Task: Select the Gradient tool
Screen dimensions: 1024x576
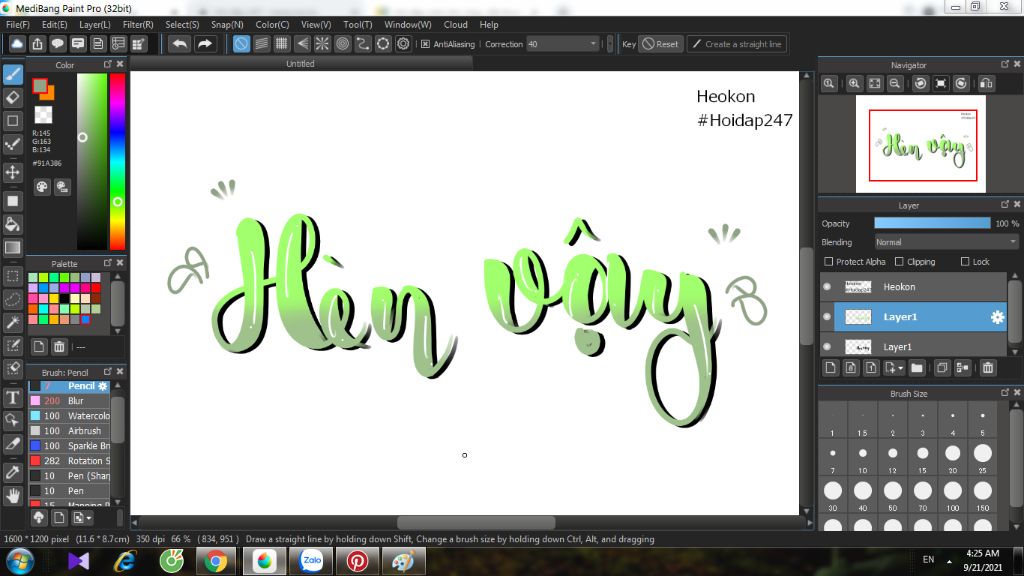Action: click(x=12, y=248)
